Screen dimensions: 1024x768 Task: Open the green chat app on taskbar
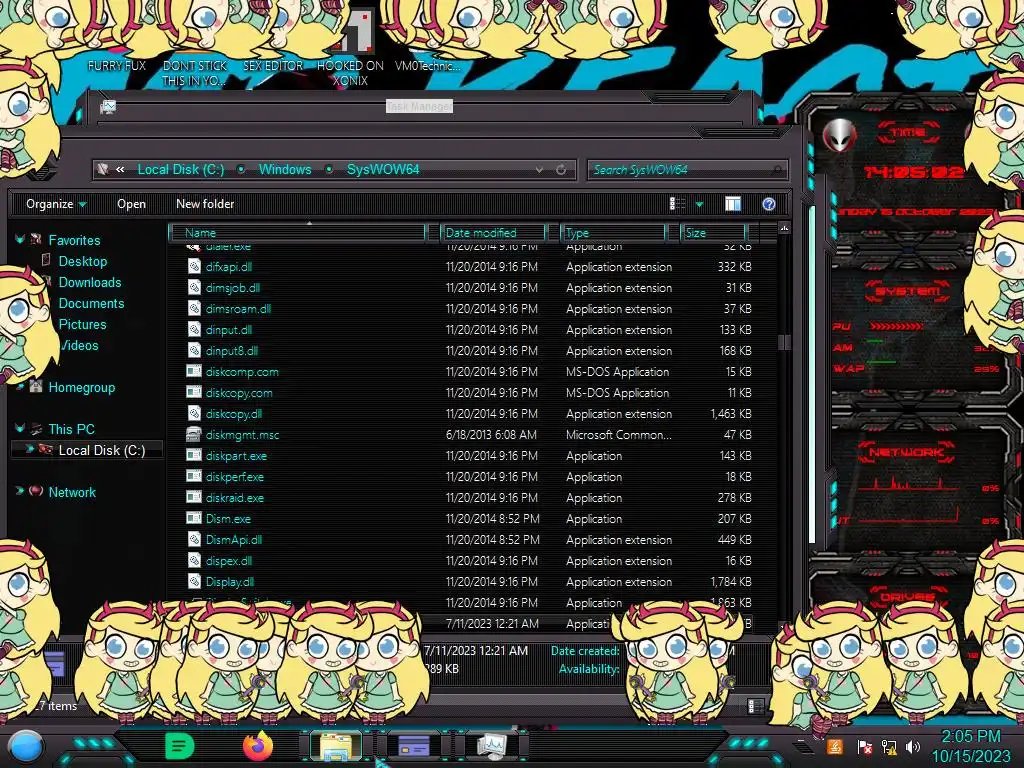click(180, 746)
